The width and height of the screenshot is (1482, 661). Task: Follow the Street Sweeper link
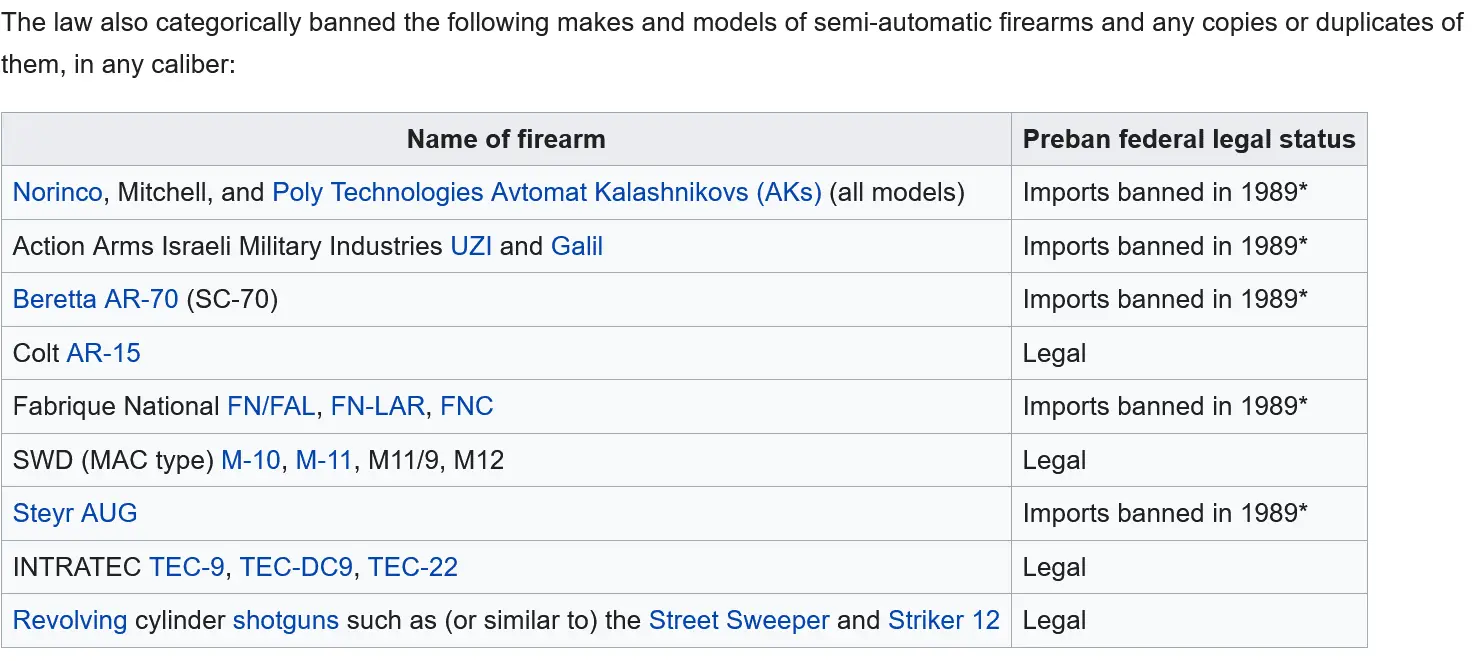(x=739, y=621)
